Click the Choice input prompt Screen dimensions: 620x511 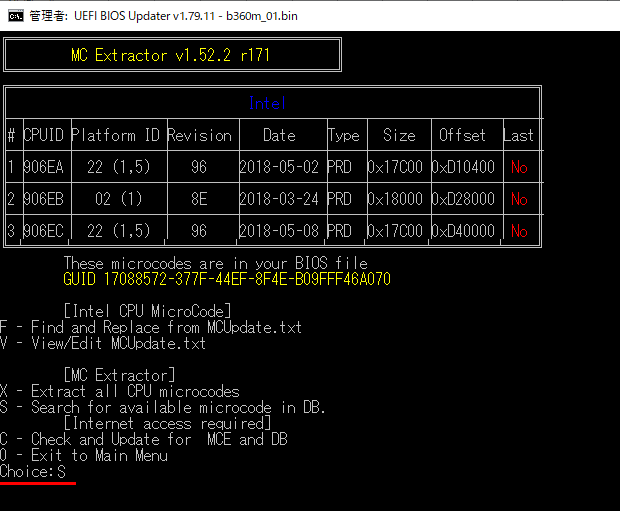tap(36, 471)
